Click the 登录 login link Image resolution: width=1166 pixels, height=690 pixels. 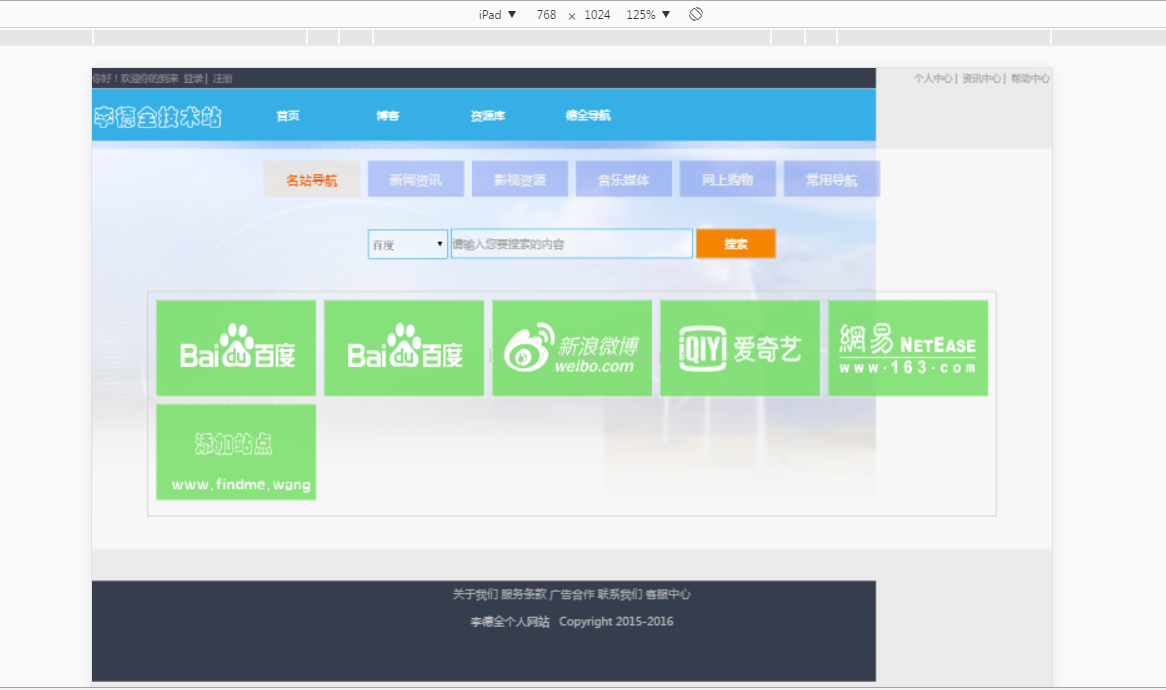click(193, 78)
